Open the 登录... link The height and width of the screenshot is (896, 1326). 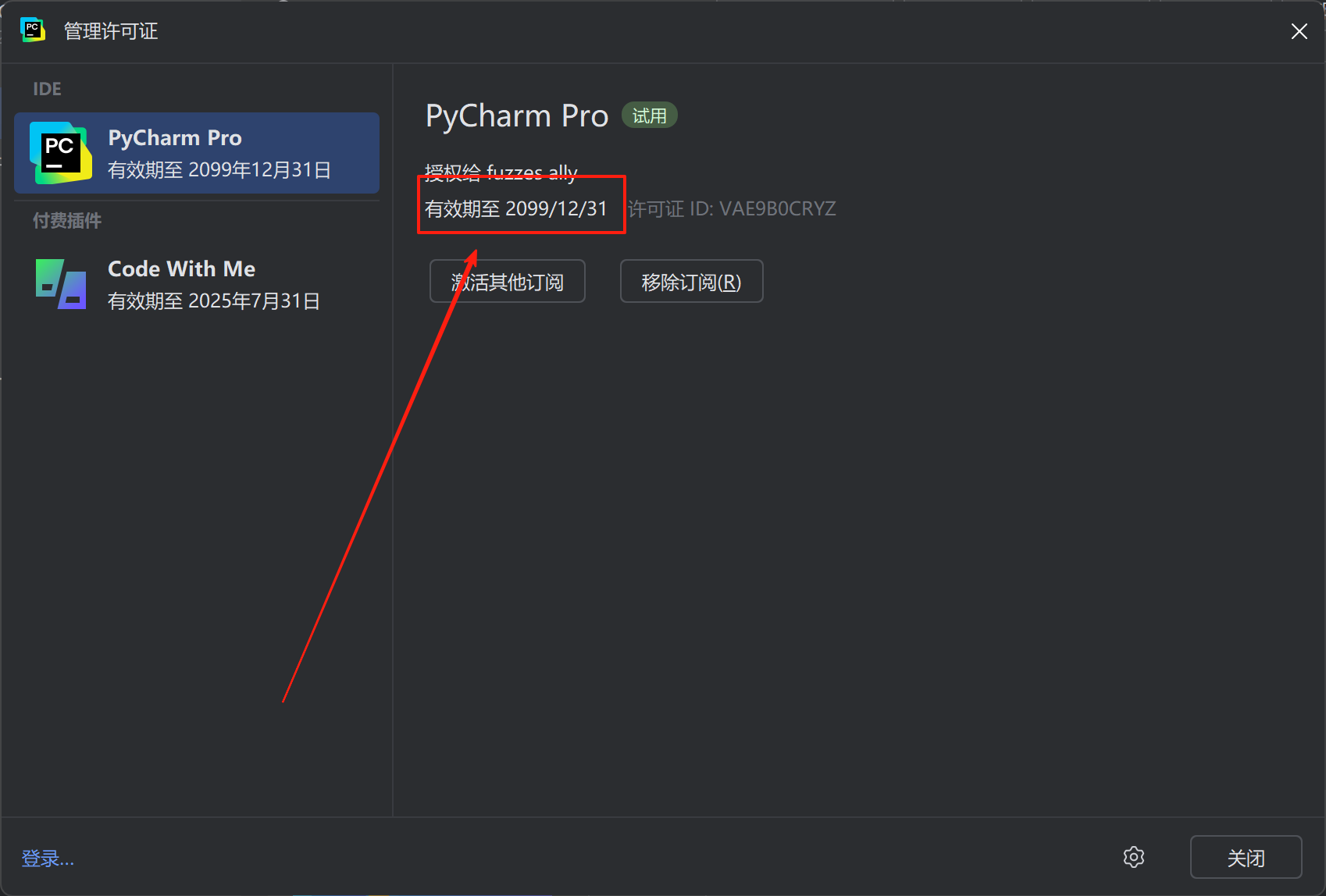pyautogui.click(x=48, y=859)
